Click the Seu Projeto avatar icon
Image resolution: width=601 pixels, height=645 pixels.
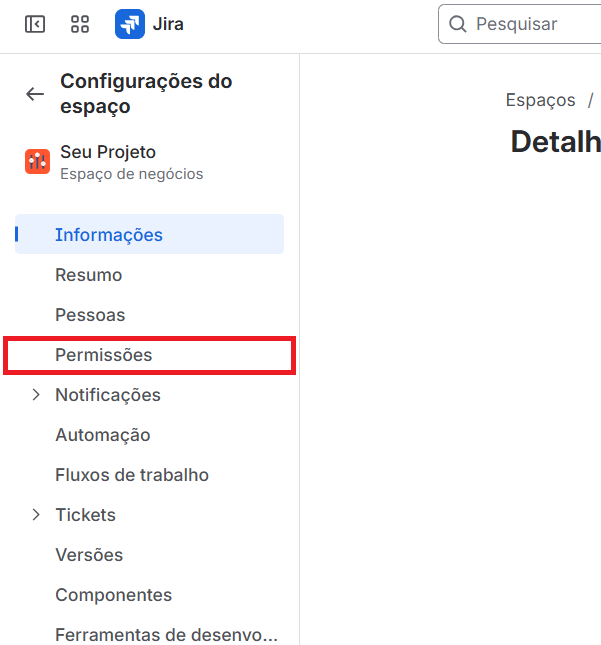coord(37,161)
